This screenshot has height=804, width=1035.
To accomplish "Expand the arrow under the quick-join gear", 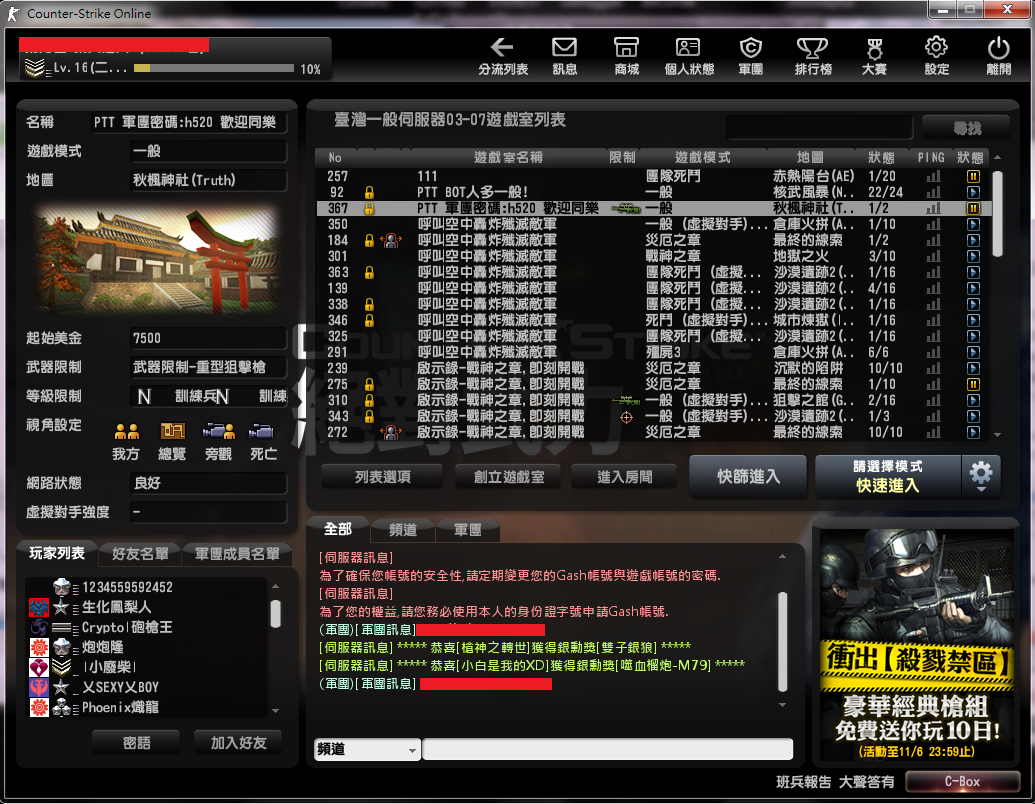I will point(981,489).
